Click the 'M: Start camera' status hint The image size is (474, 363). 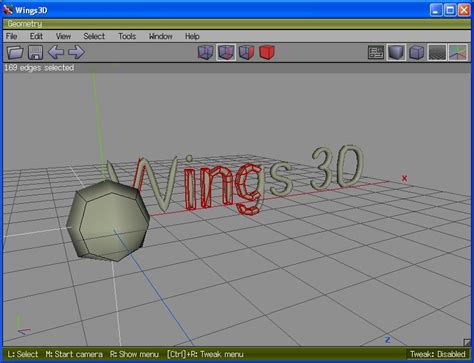pyautogui.click(x=74, y=354)
